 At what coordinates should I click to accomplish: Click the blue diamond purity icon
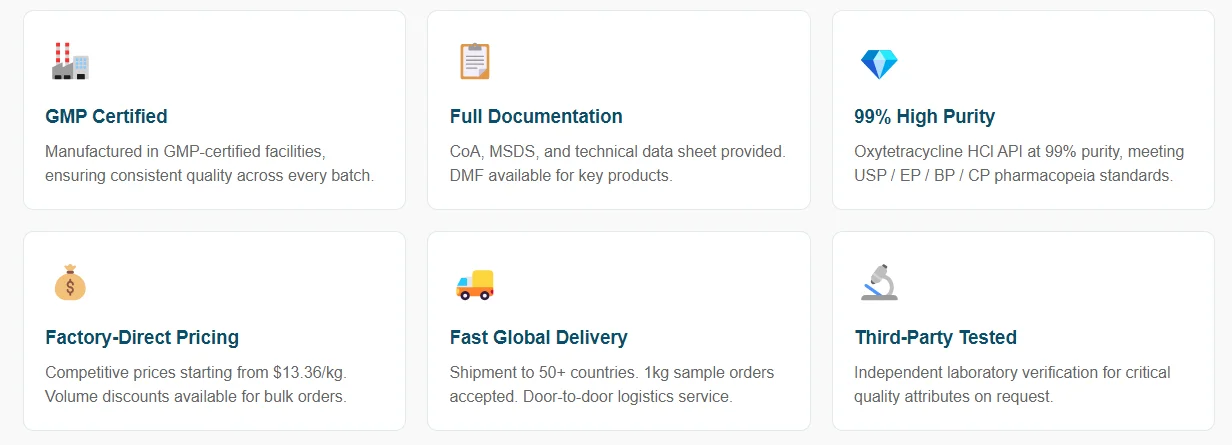(x=879, y=64)
